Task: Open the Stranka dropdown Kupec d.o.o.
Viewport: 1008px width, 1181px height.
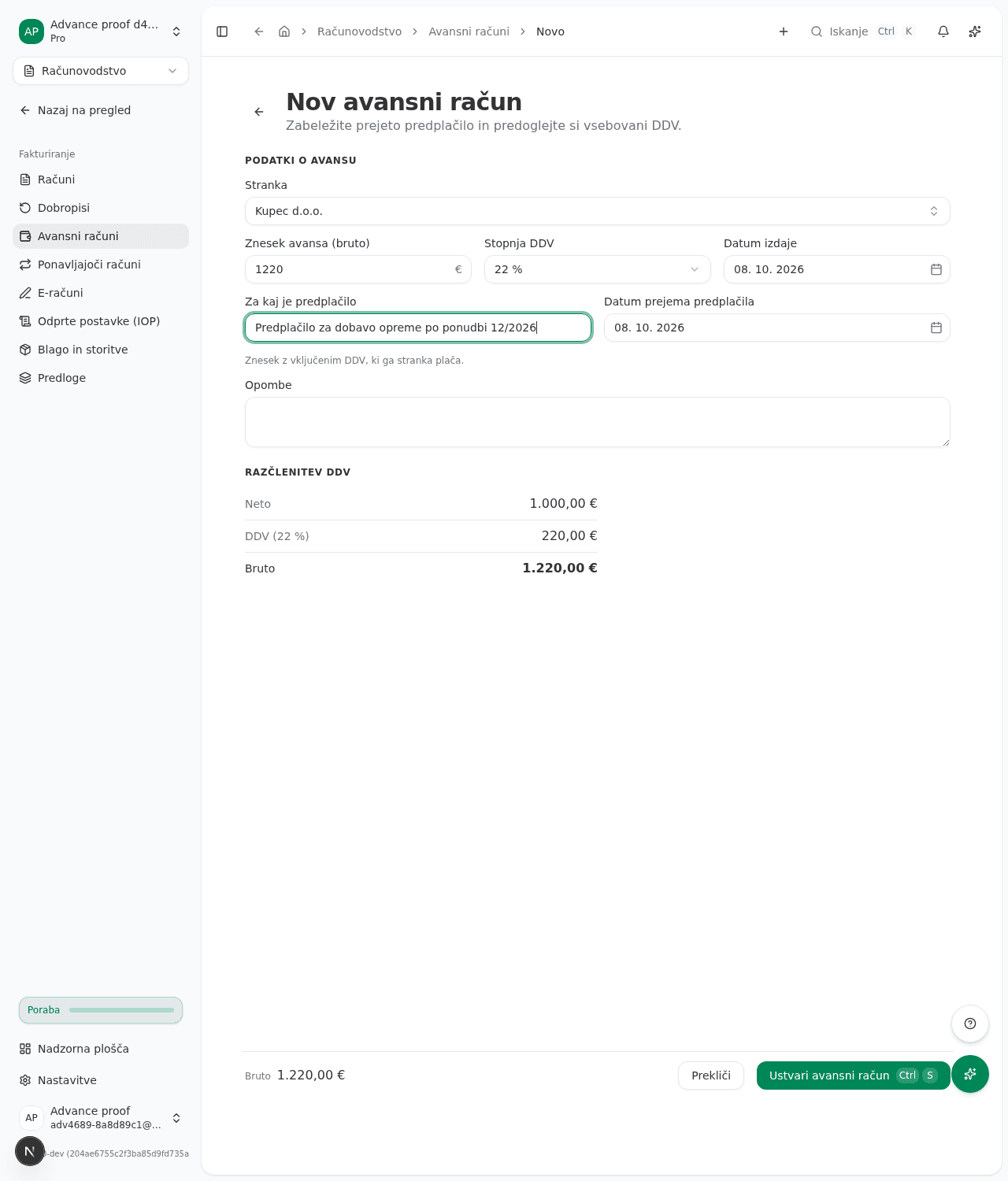Action: click(x=598, y=211)
